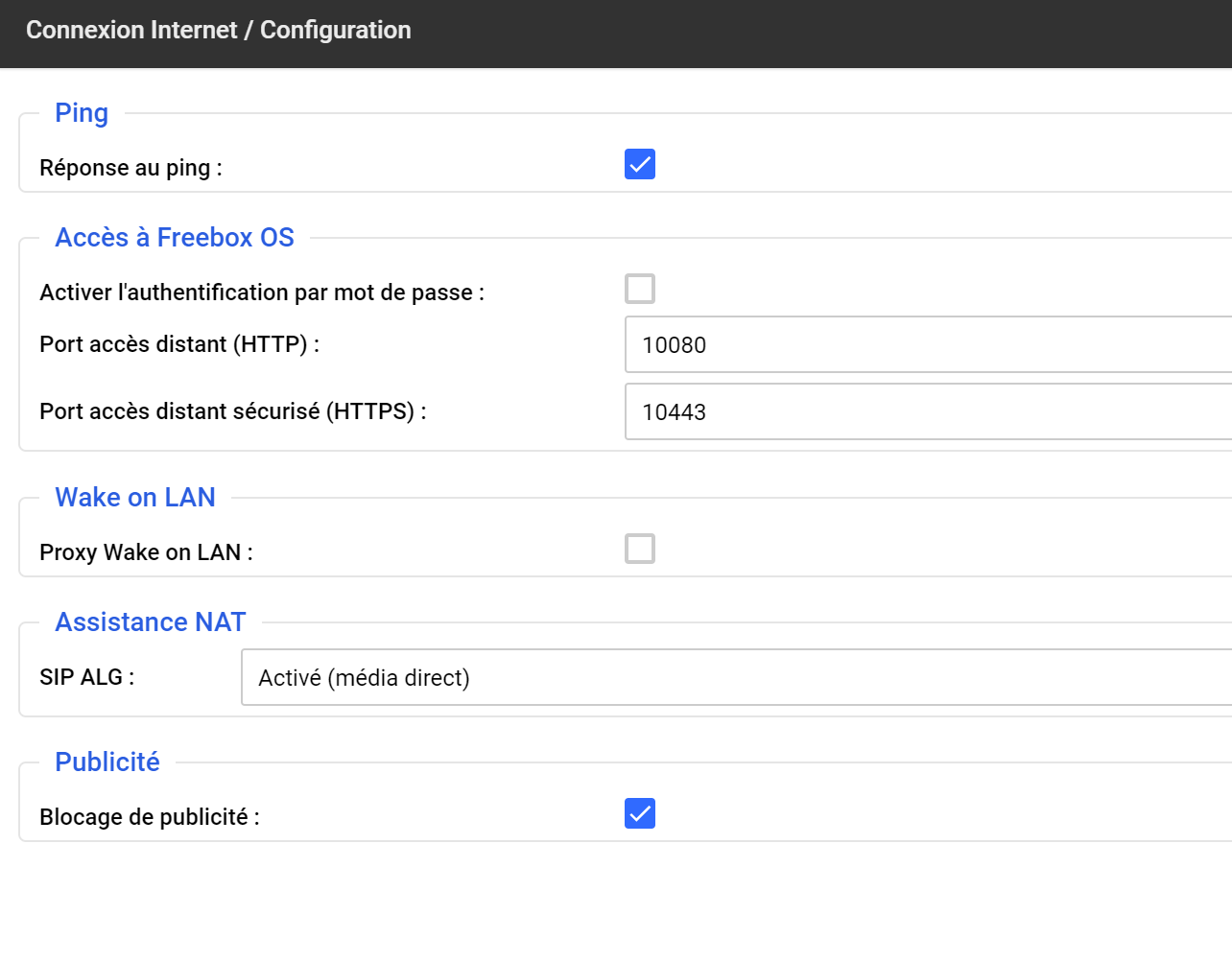The height and width of the screenshot is (961, 1232).
Task: Enable password authentication checkbox for Freebox OS
Action: [640, 289]
